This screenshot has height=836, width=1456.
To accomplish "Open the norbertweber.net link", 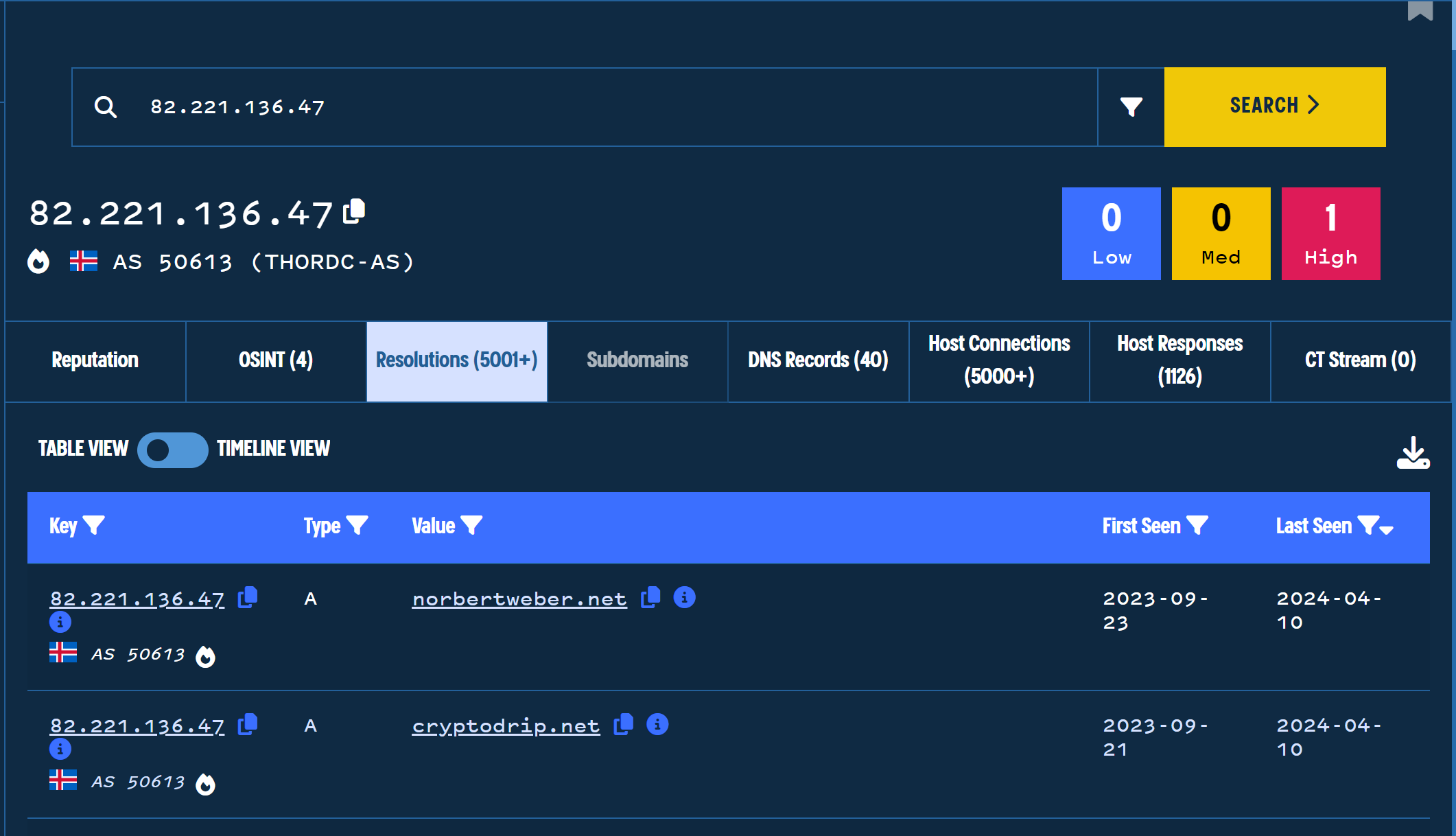I will (x=519, y=599).
